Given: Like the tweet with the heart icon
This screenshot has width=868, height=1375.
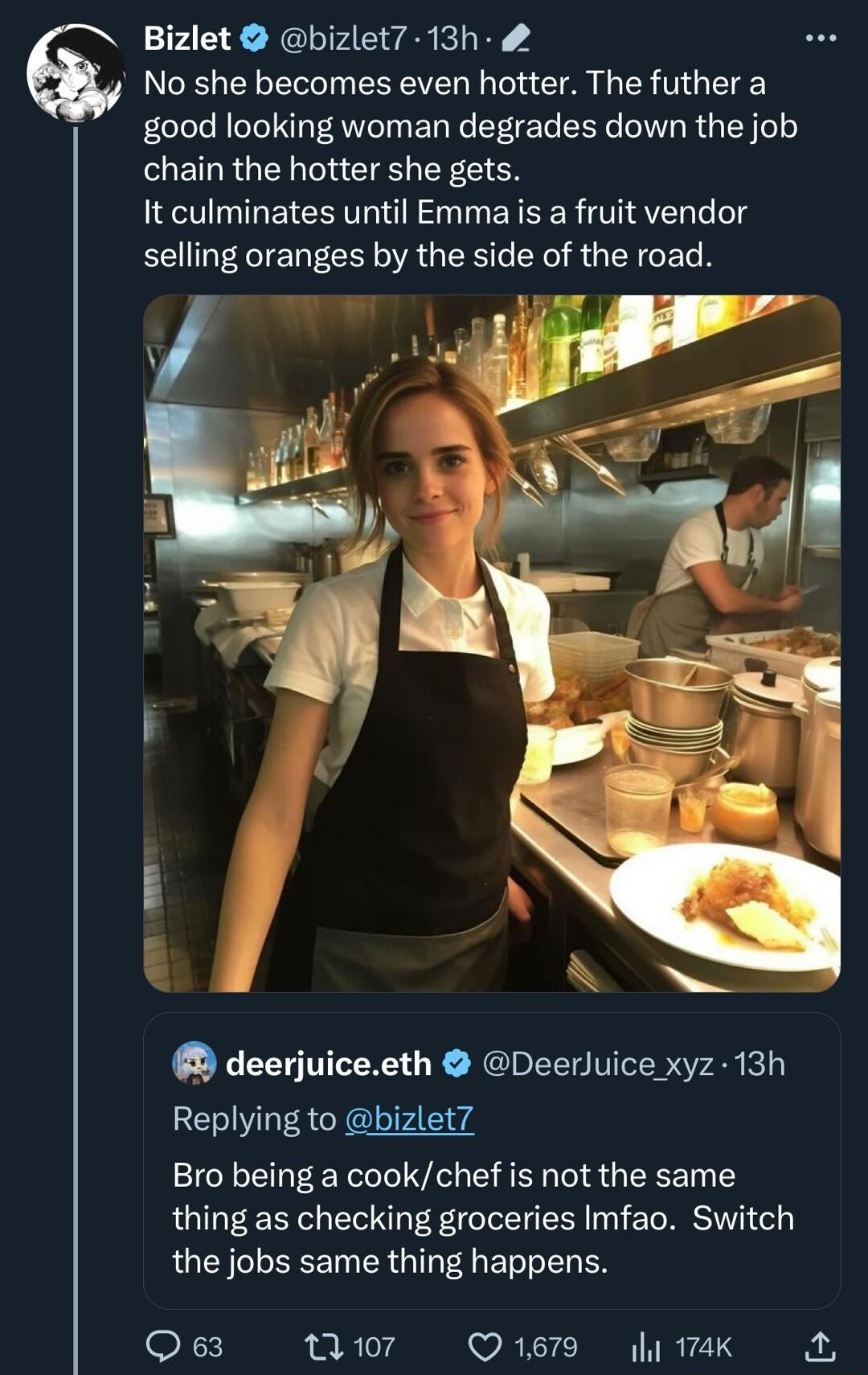Looking at the screenshot, I should pos(485,1347).
